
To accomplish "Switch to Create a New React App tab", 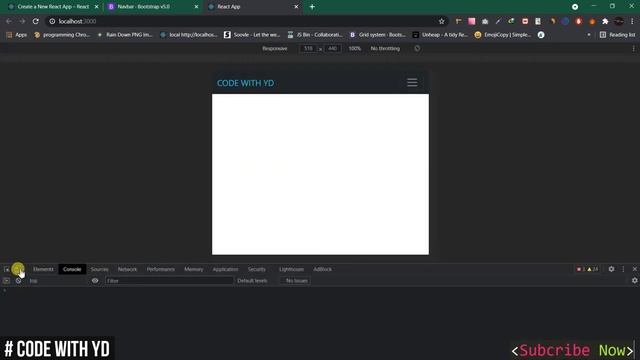I will [53, 7].
